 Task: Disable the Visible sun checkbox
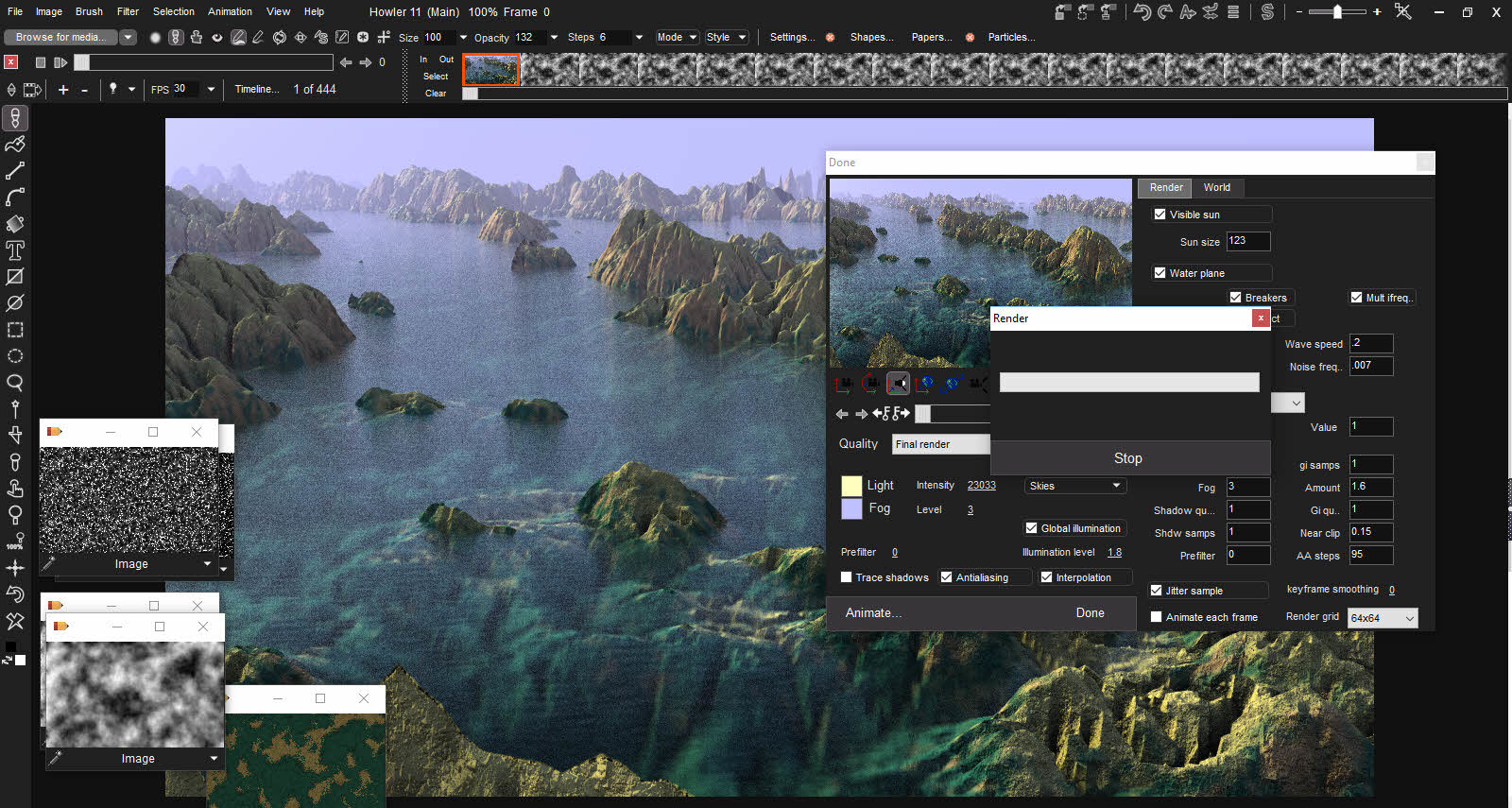[x=1160, y=215]
